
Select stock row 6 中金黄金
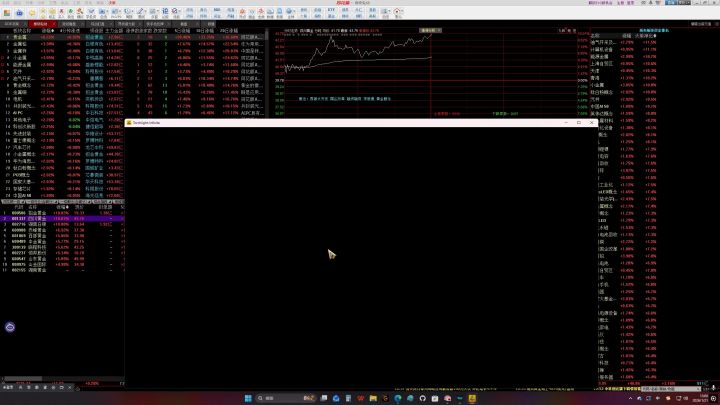[62, 242]
